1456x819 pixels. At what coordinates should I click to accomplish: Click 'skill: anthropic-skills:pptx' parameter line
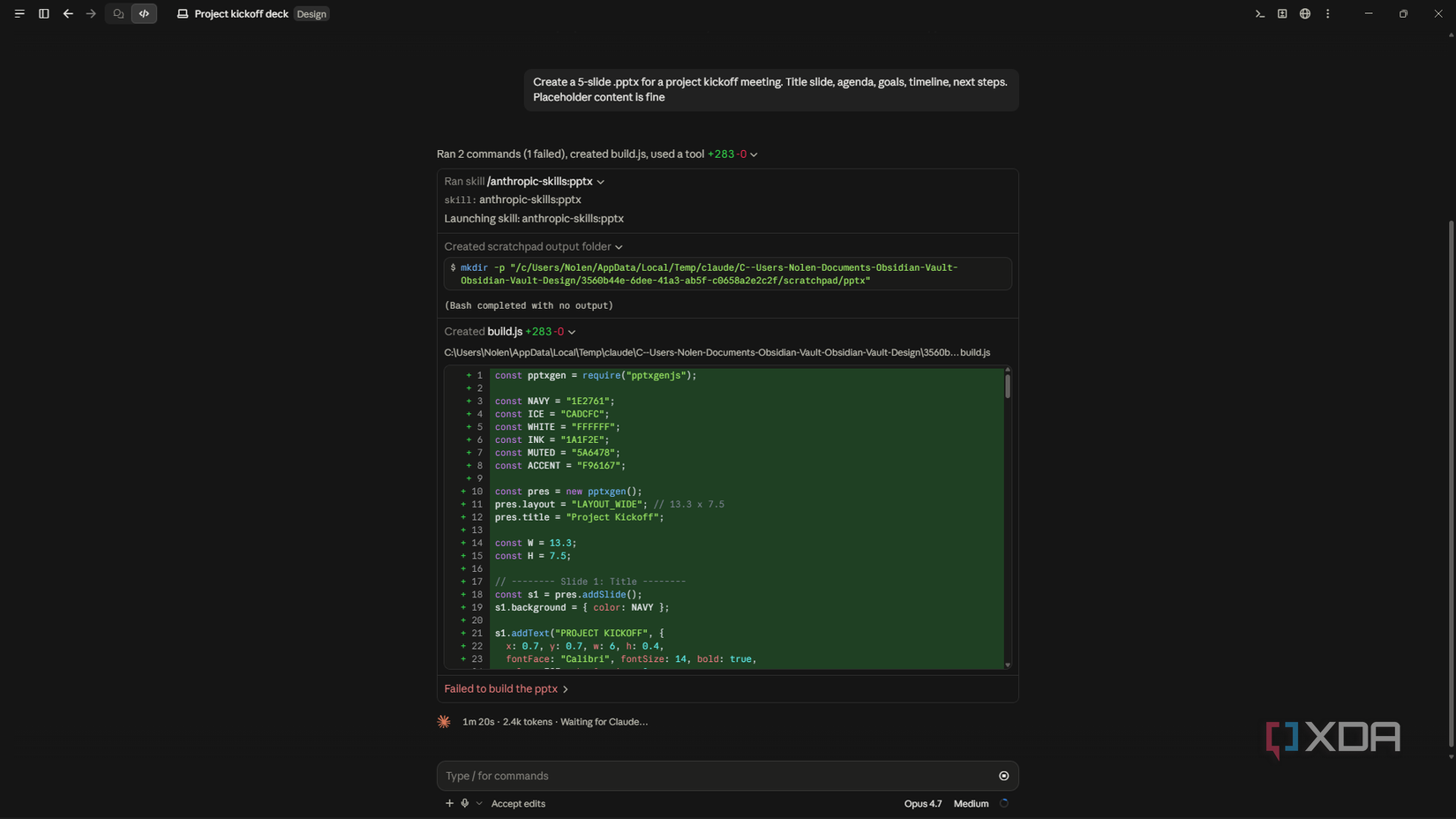pos(513,200)
